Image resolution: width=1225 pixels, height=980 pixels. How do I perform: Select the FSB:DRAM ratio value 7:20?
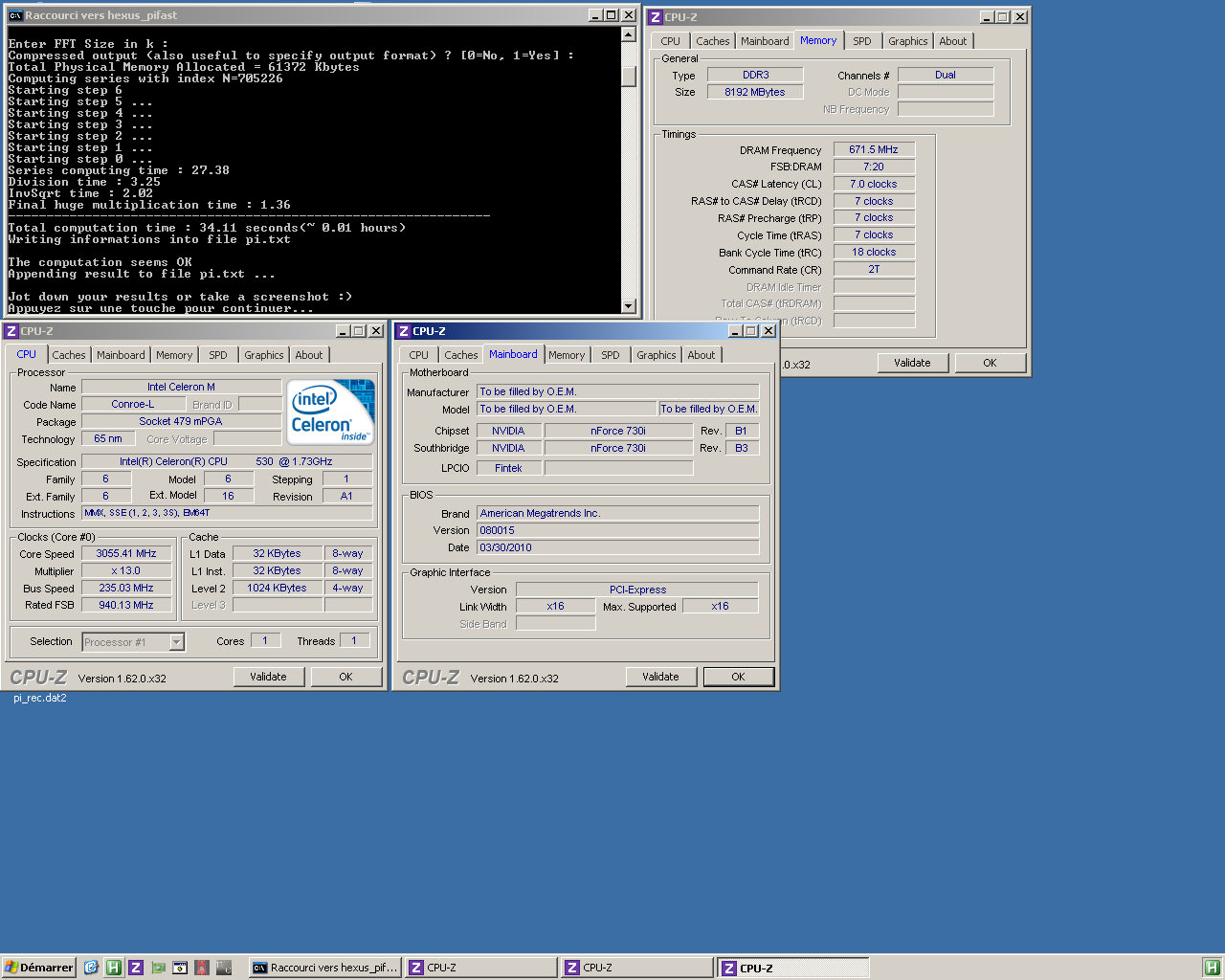(x=874, y=167)
